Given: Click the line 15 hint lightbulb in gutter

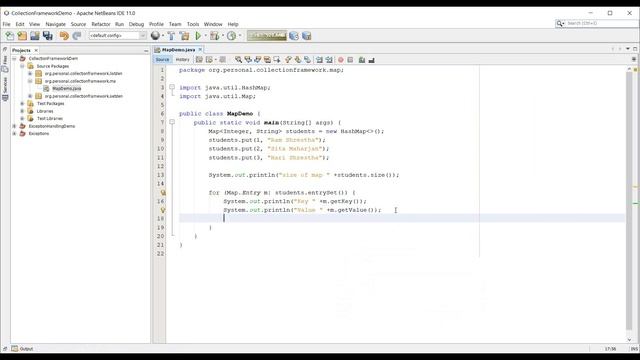Looking at the screenshot, I should (162, 193).
